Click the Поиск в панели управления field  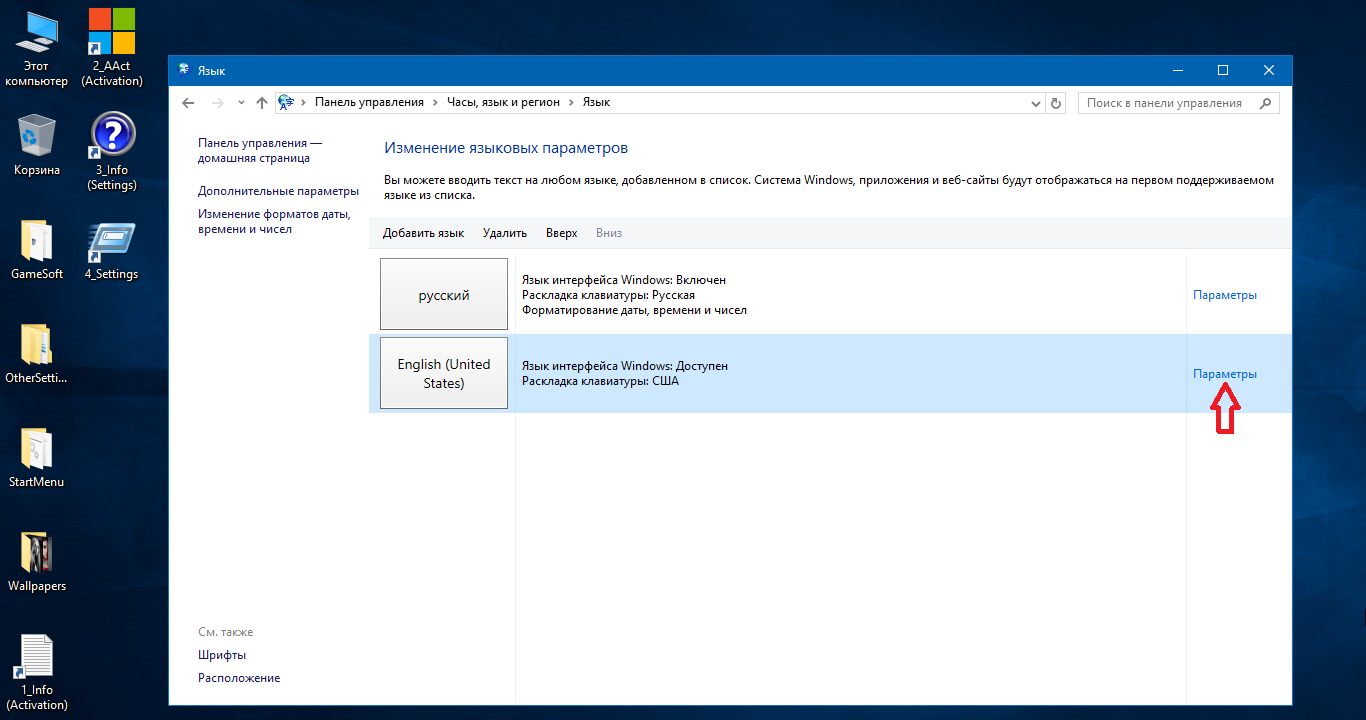point(1164,103)
